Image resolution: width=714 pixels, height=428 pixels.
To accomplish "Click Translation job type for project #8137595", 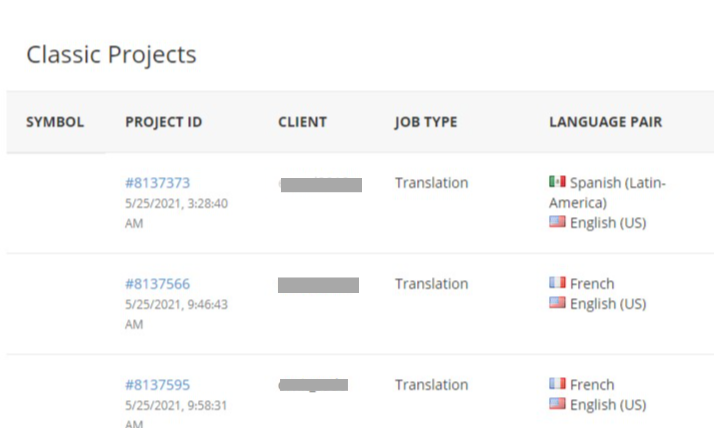I will [431, 385].
